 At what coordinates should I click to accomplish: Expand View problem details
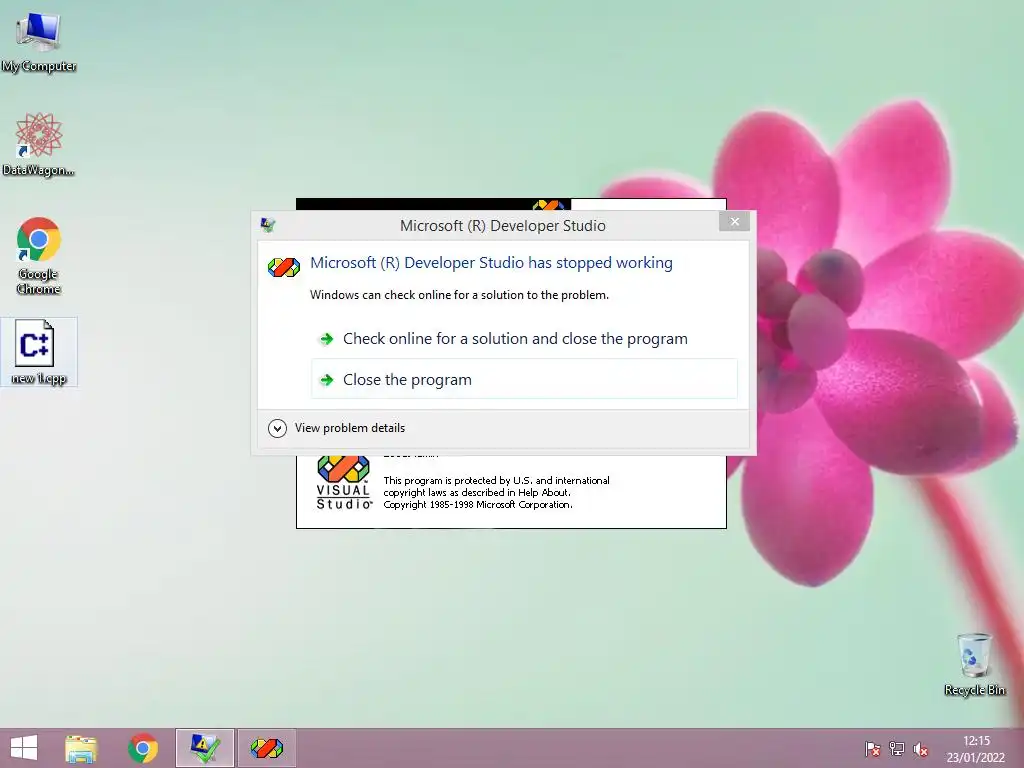(337, 428)
